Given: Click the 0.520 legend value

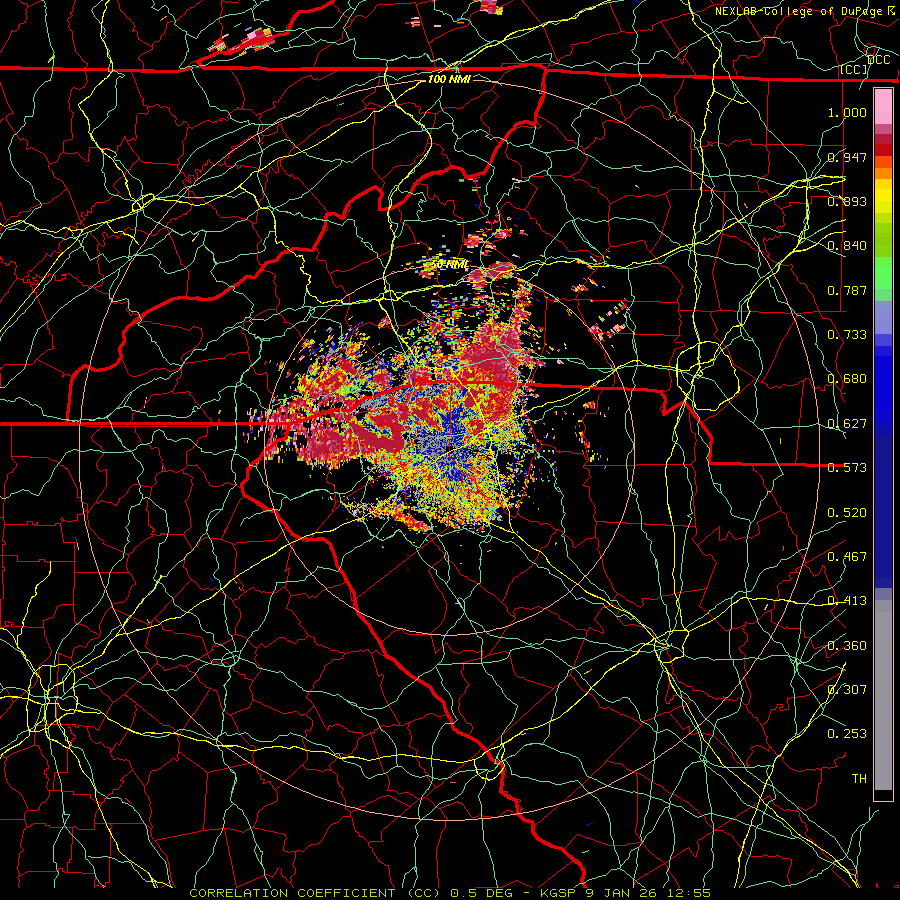Looking at the screenshot, I should tap(847, 513).
